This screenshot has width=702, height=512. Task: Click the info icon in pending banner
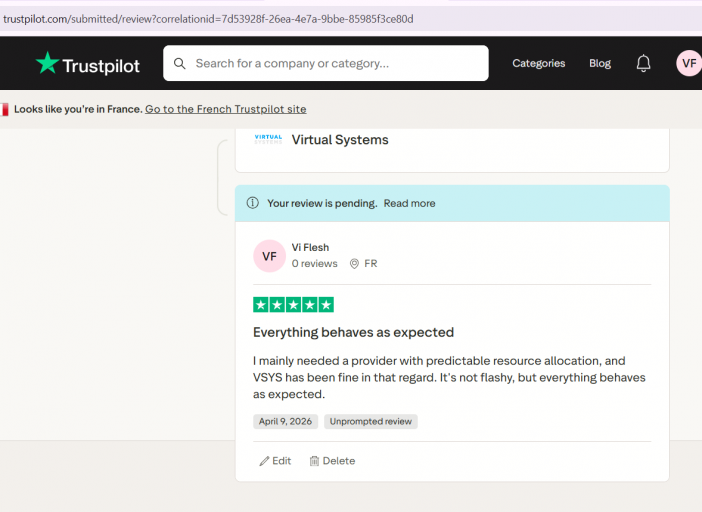[253, 203]
